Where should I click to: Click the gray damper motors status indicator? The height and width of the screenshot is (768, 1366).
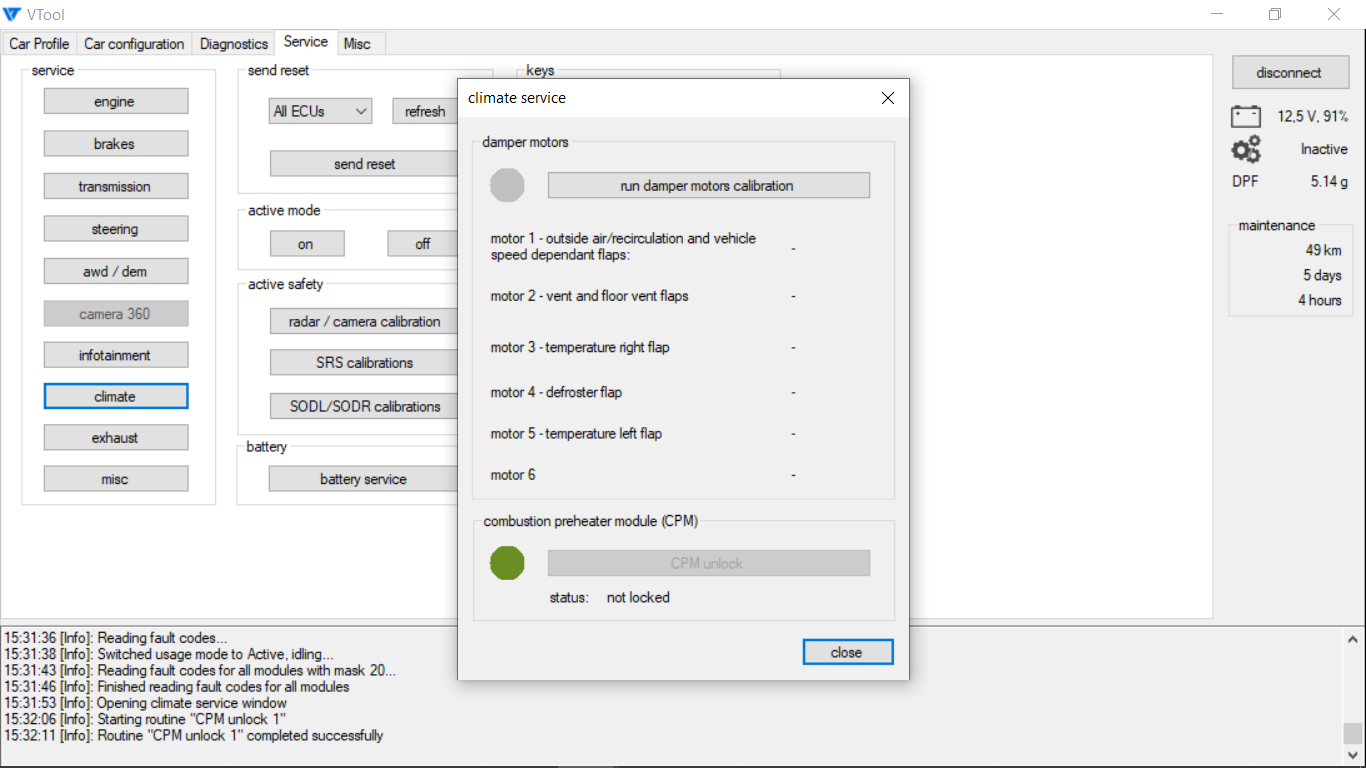[507, 186]
